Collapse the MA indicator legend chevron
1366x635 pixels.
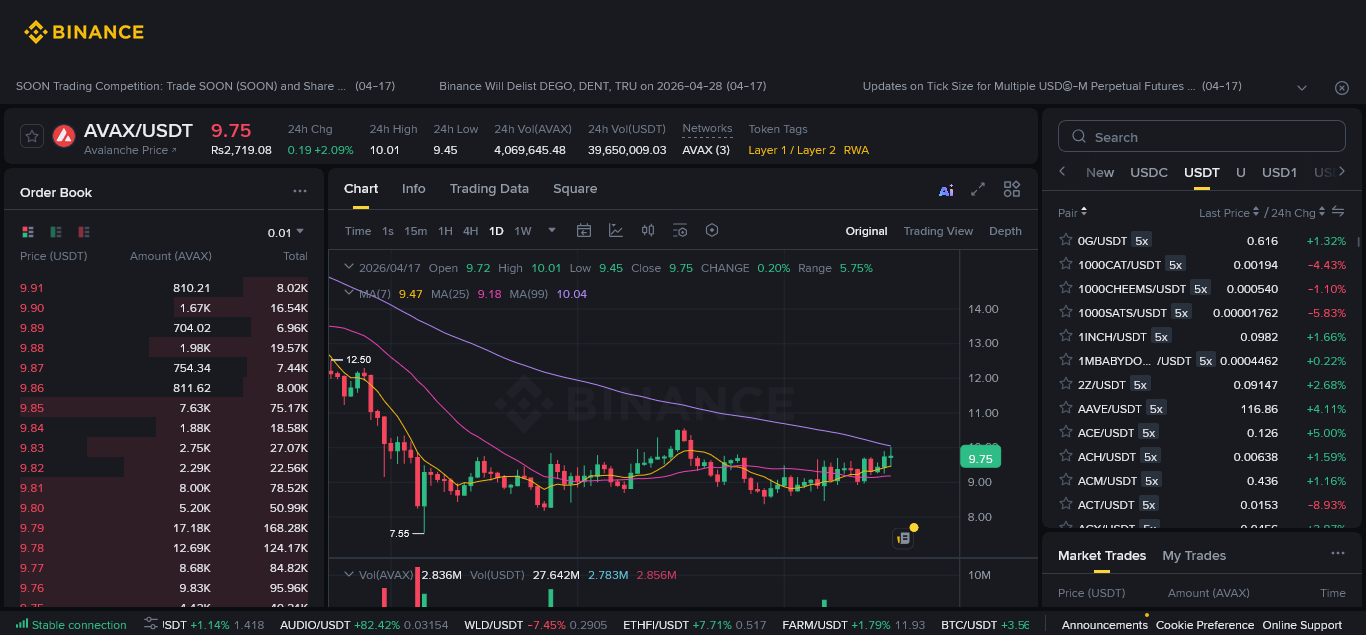click(x=349, y=293)
